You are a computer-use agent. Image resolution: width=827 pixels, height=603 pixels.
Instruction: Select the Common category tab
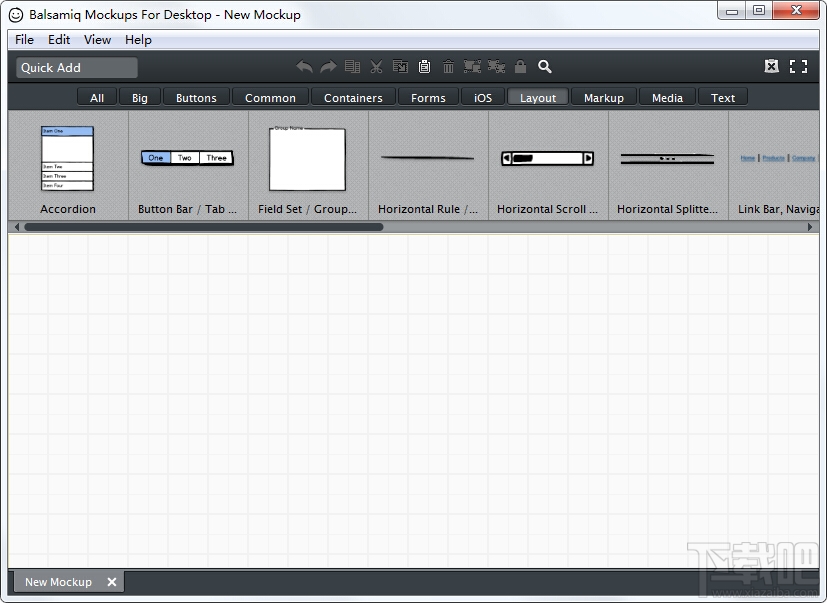point(271,98)
